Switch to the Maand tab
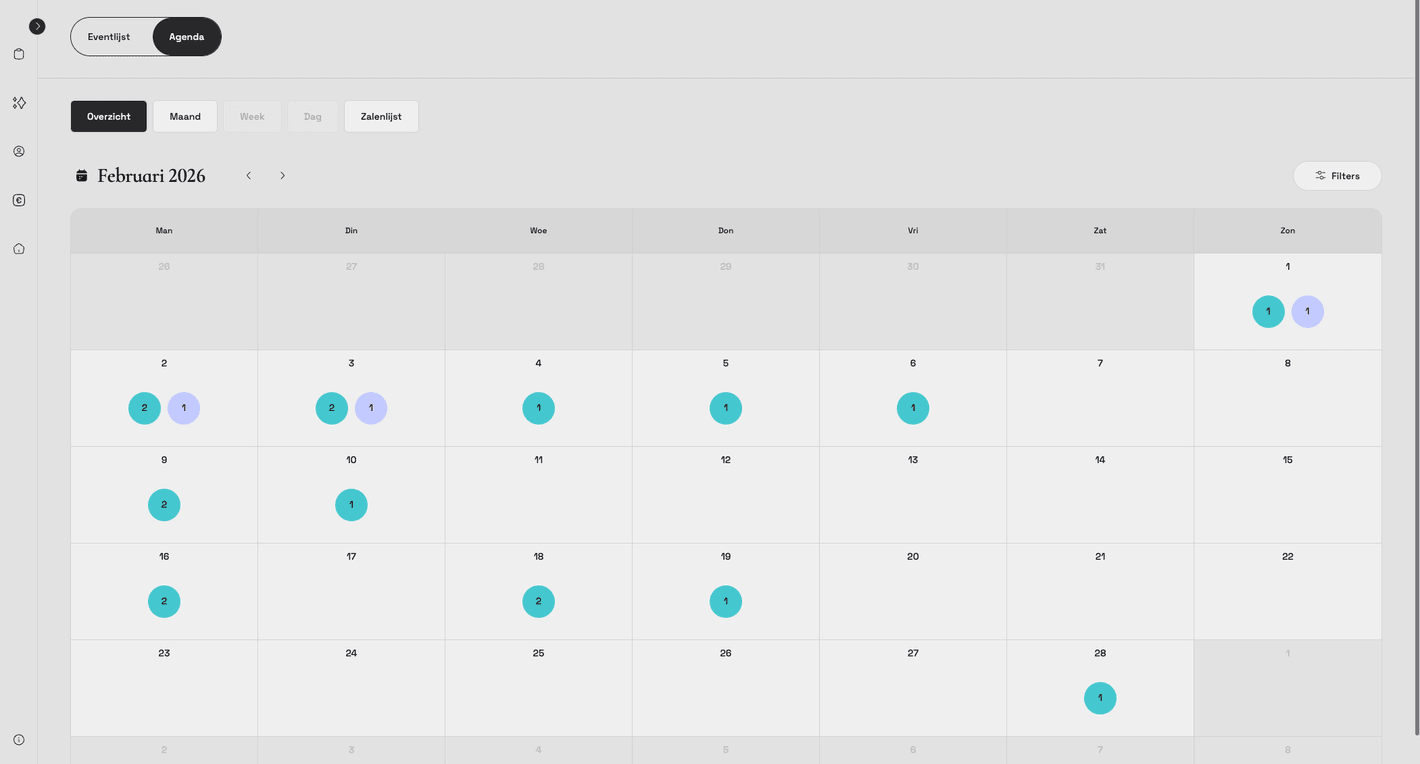 (x=185, y=117)
